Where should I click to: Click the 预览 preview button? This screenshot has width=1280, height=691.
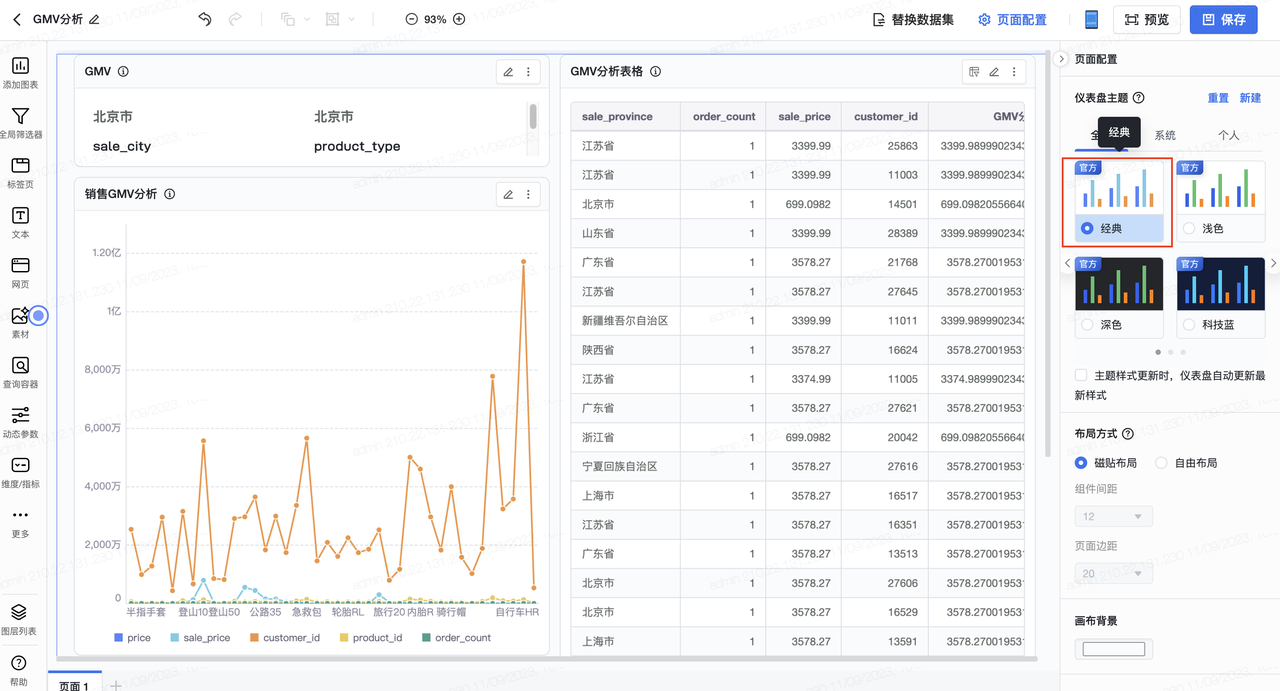pyautogui.click(x=1146, y=19)
